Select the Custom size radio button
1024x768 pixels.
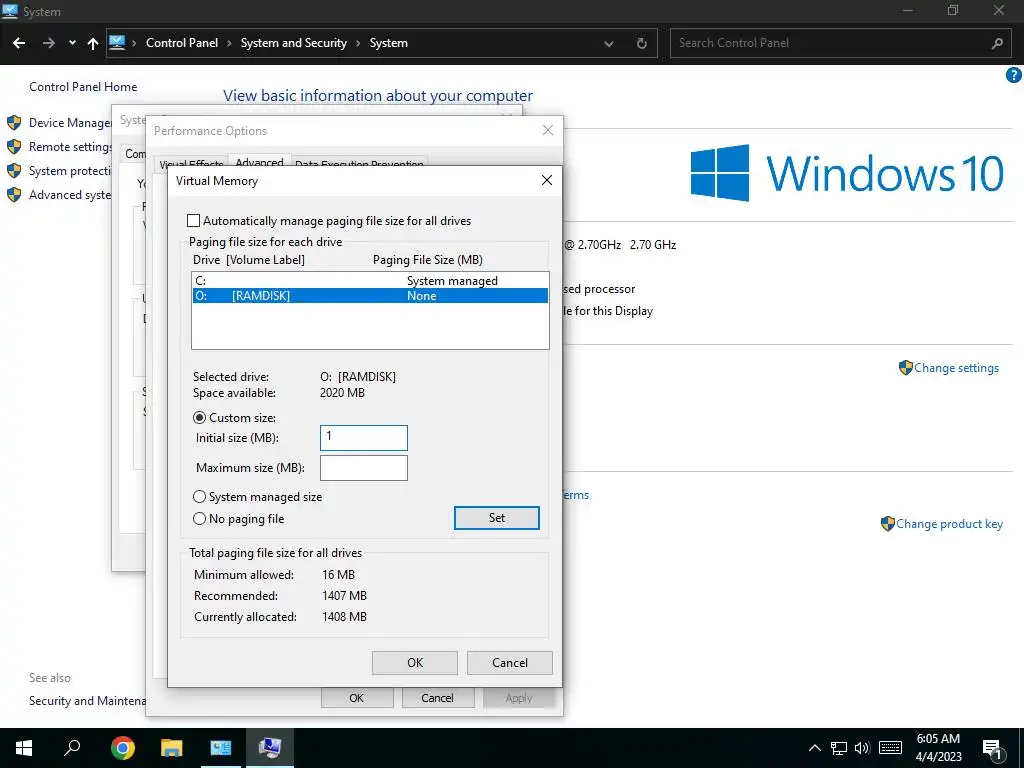pos(199,417)
